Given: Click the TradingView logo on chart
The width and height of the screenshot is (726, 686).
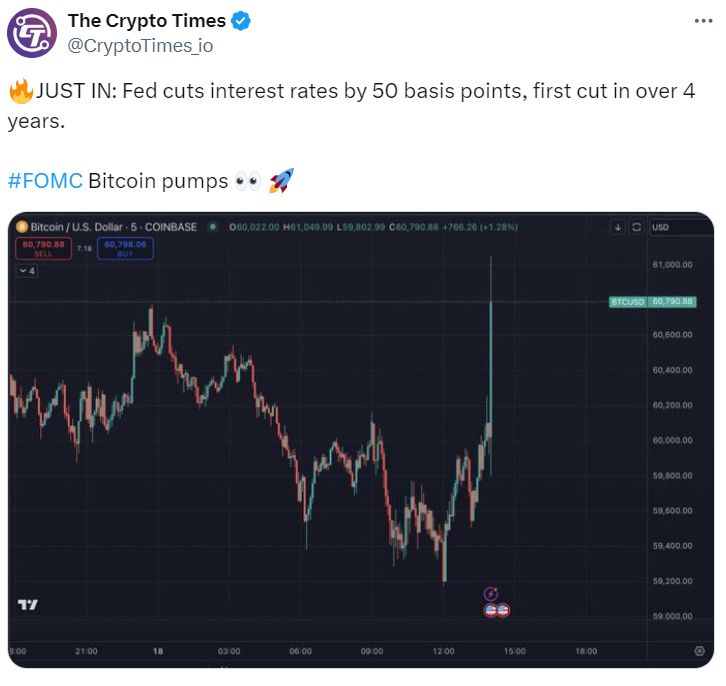Looking at the screenshot, I should pos(28,604).
